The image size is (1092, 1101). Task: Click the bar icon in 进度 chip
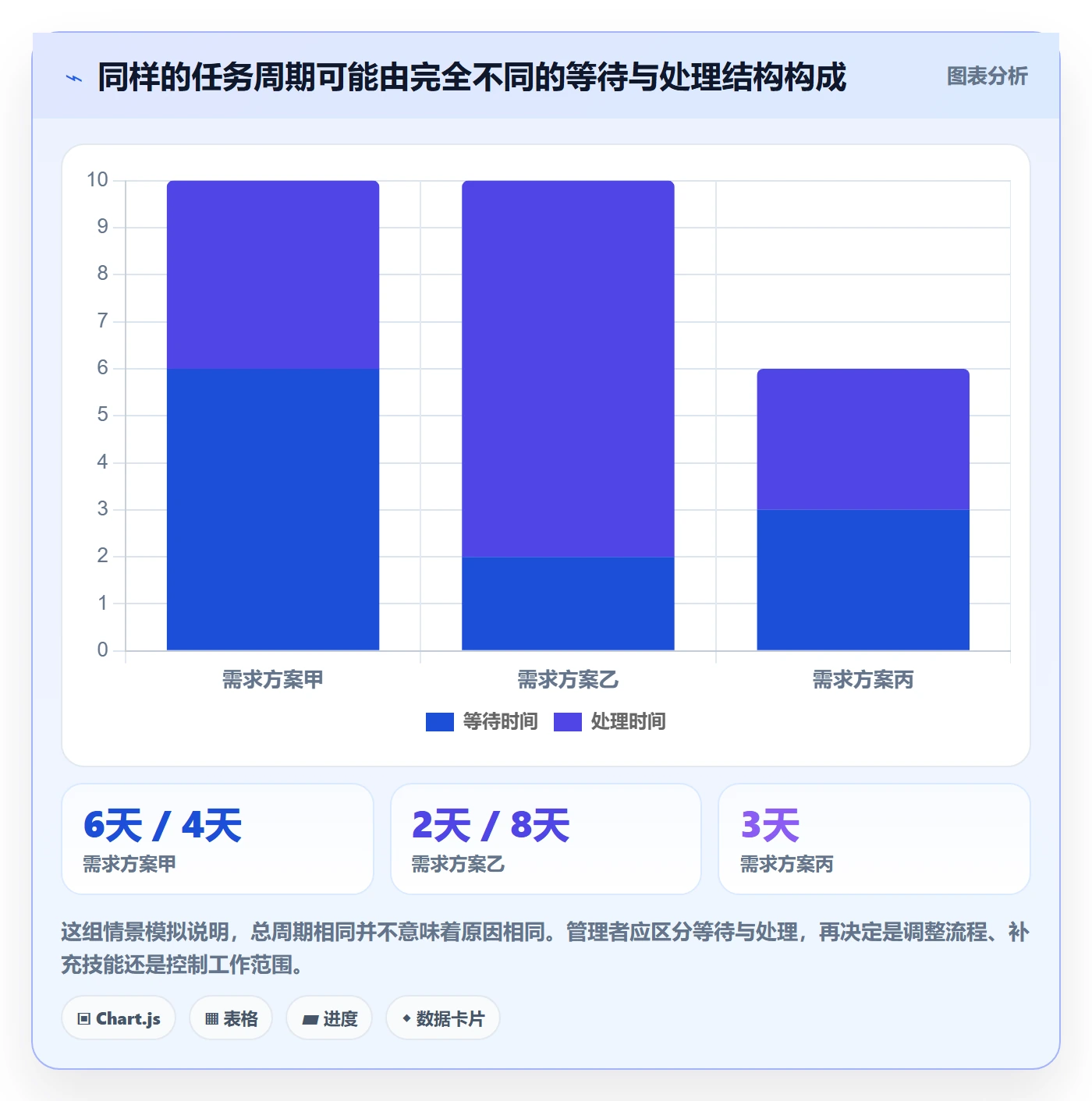[x=310, y=1019]
